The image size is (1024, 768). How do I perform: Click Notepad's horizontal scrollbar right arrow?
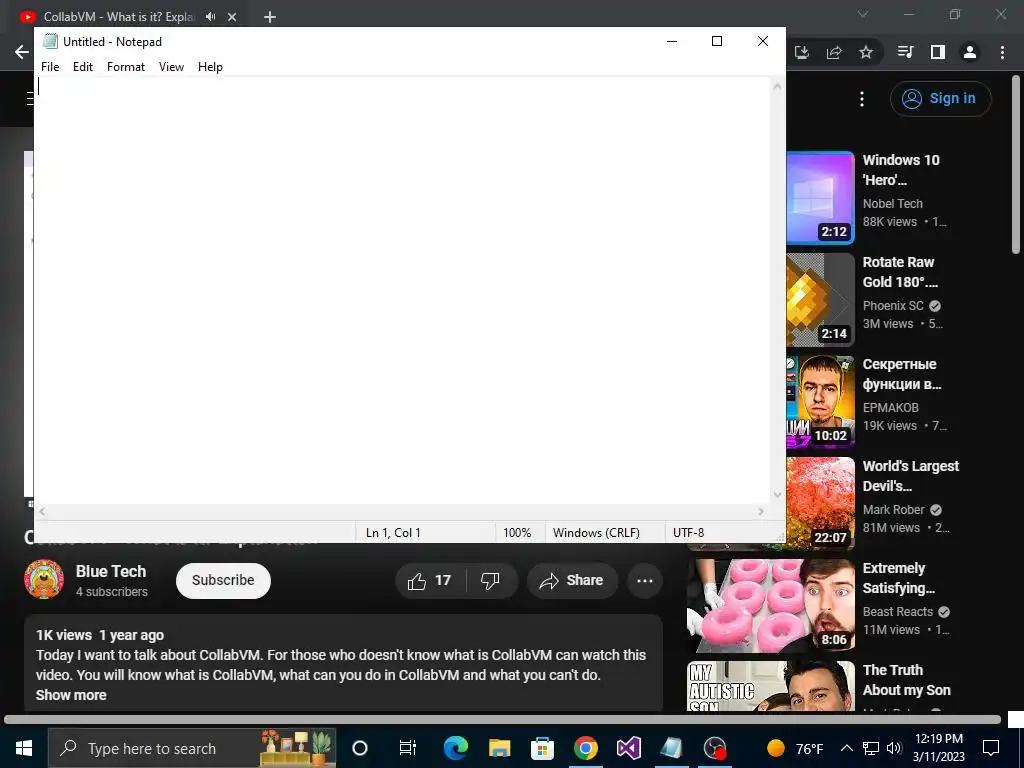pos(761,511)
